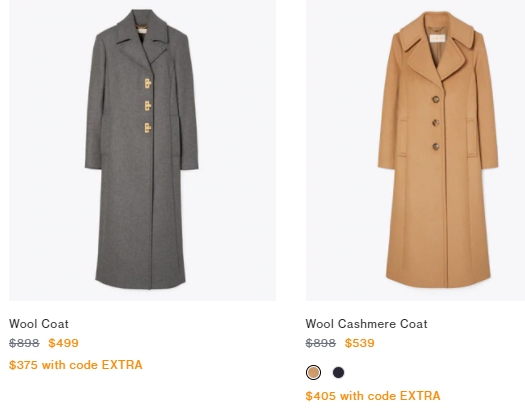
Task: Click the top button on camel coat
Action: coord(436,99)
